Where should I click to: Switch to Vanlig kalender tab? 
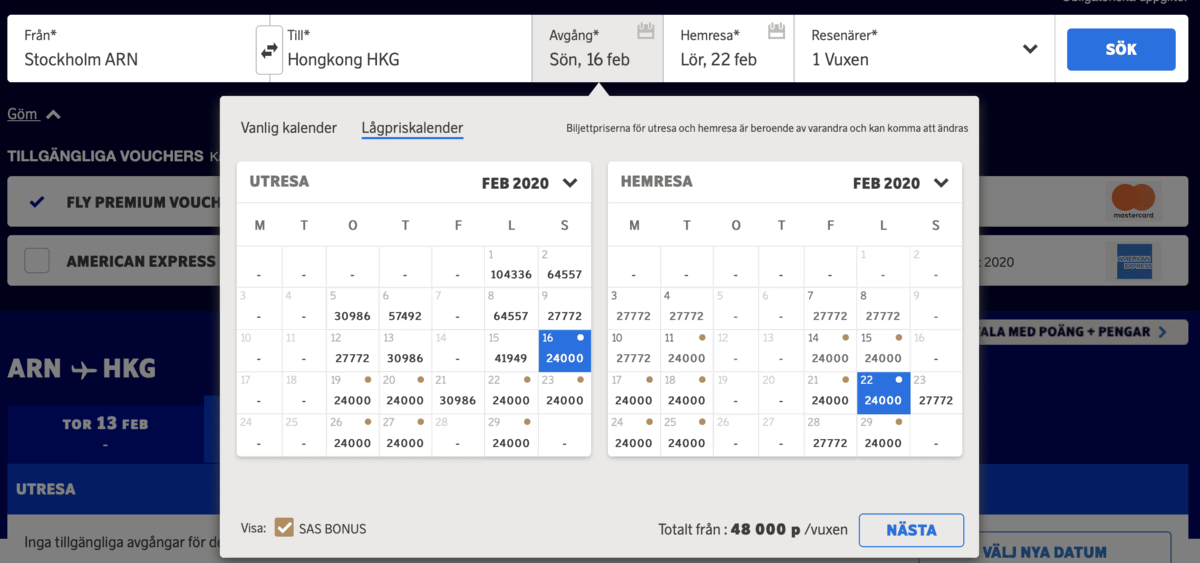coord(287,128)
